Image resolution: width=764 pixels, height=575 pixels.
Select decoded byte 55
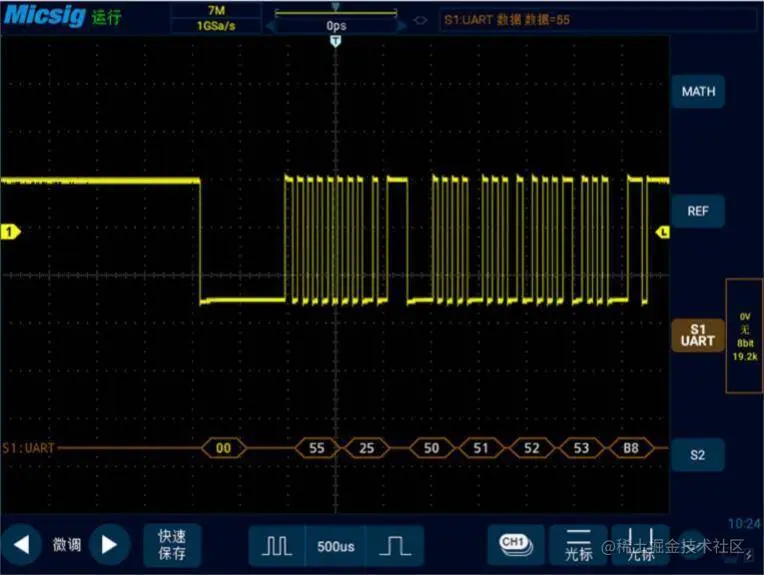coord(317,448)
